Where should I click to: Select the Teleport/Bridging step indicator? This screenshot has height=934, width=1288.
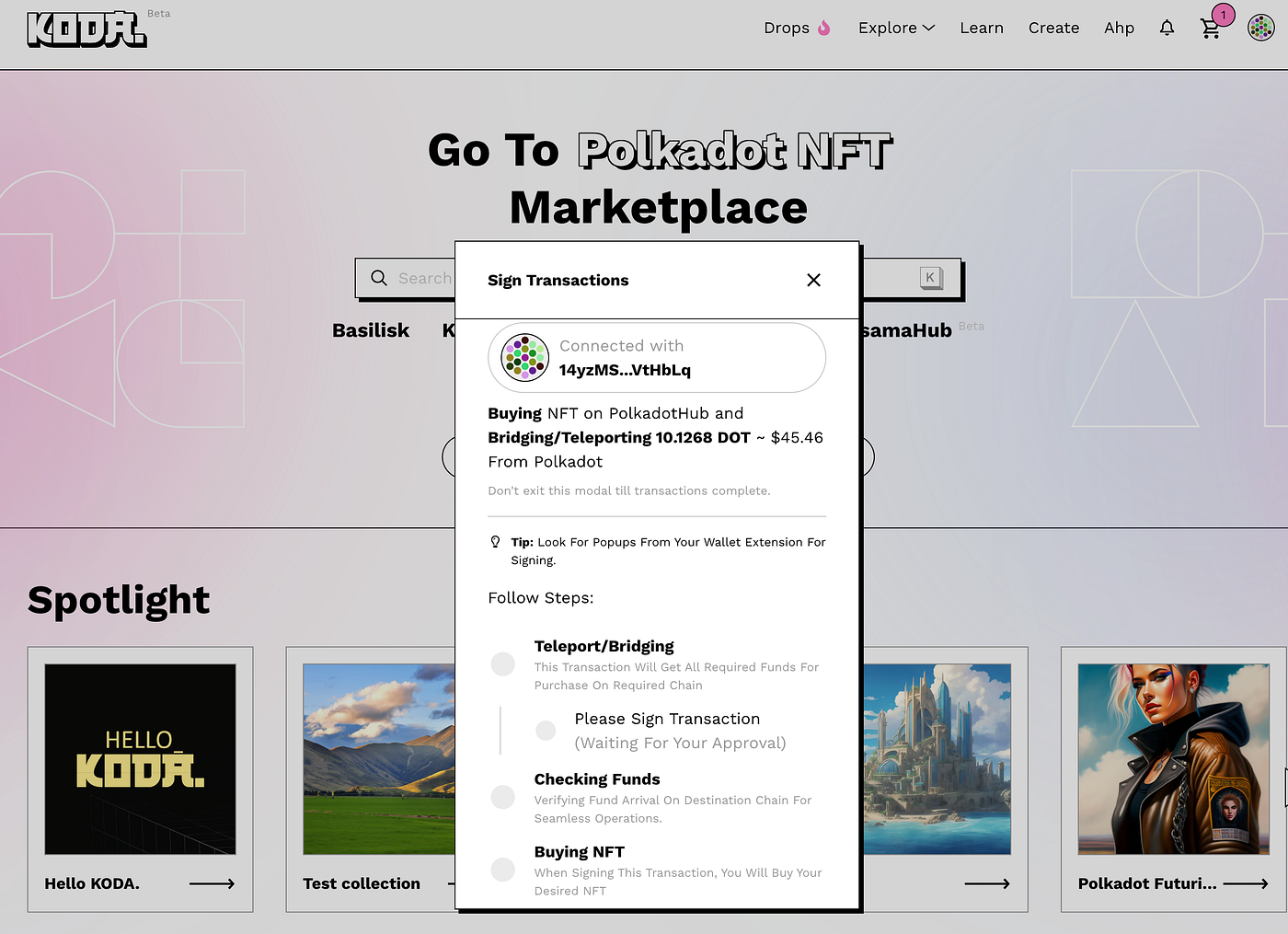(503, 663)
